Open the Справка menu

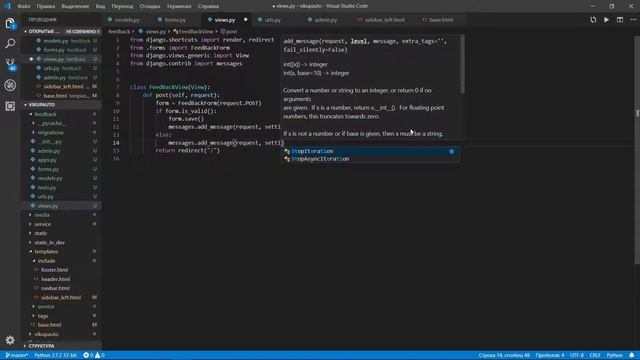pos(208,6)
